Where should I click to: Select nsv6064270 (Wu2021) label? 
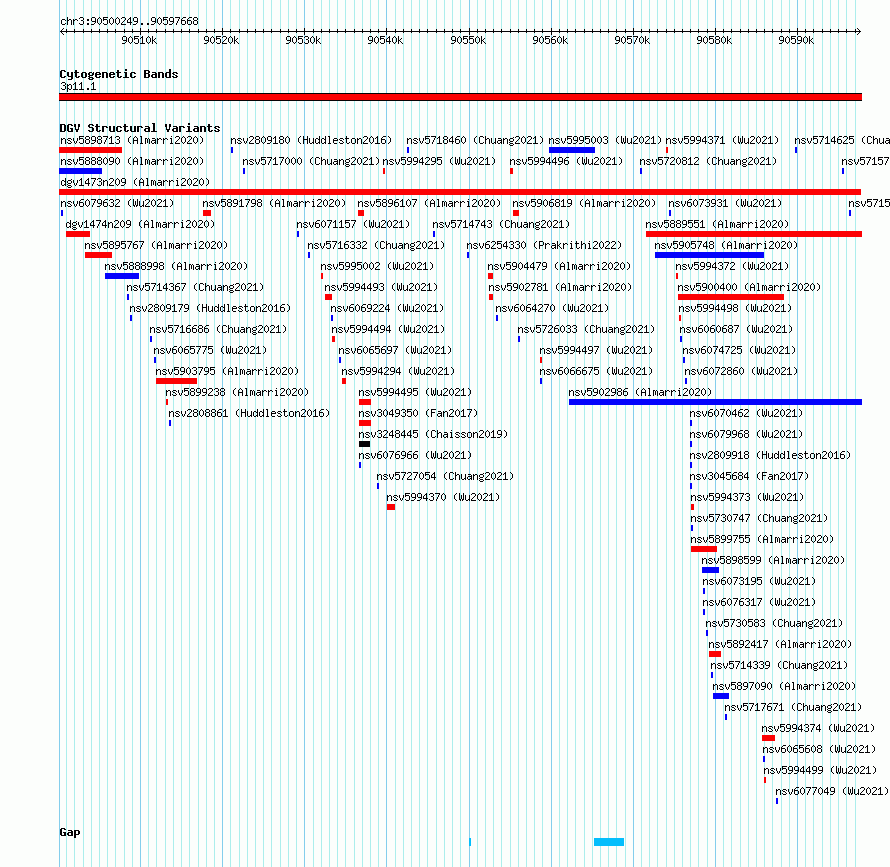(x=552, y=308)
